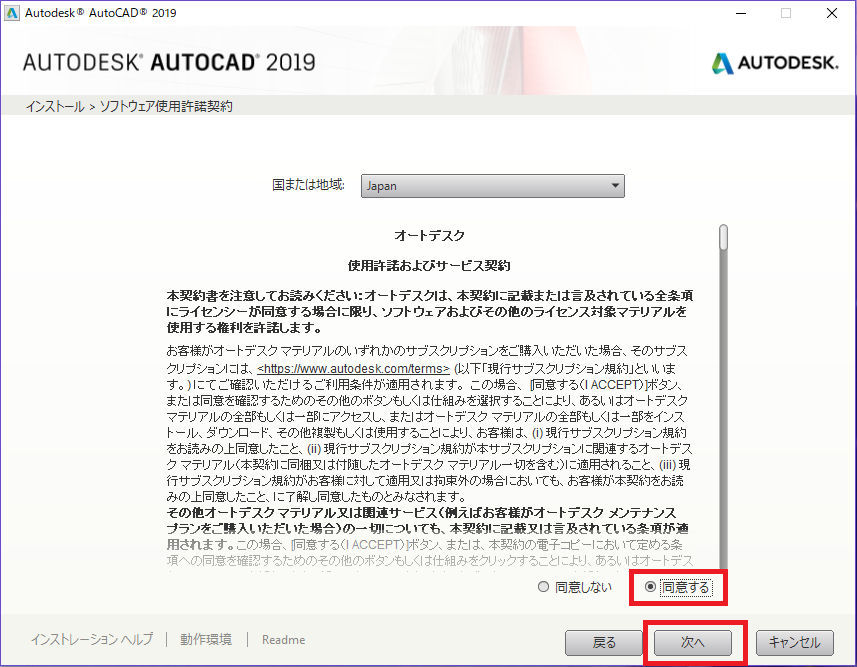857x667 pixels.
Task: Click the 国または地域 label
Action: coord(309,185)
